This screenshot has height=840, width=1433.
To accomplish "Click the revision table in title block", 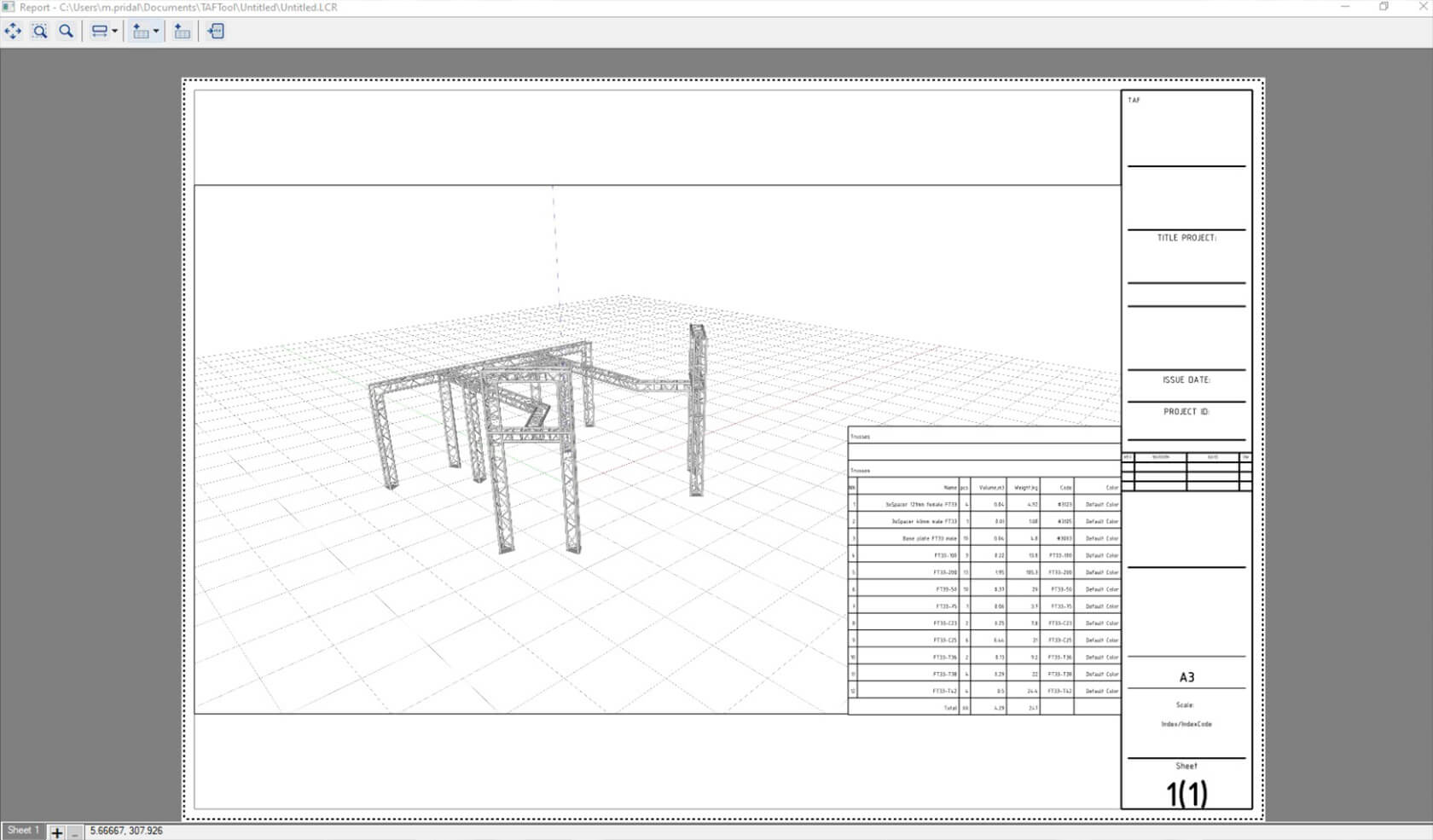I will pyautogui.click(x=1186, y=472).
